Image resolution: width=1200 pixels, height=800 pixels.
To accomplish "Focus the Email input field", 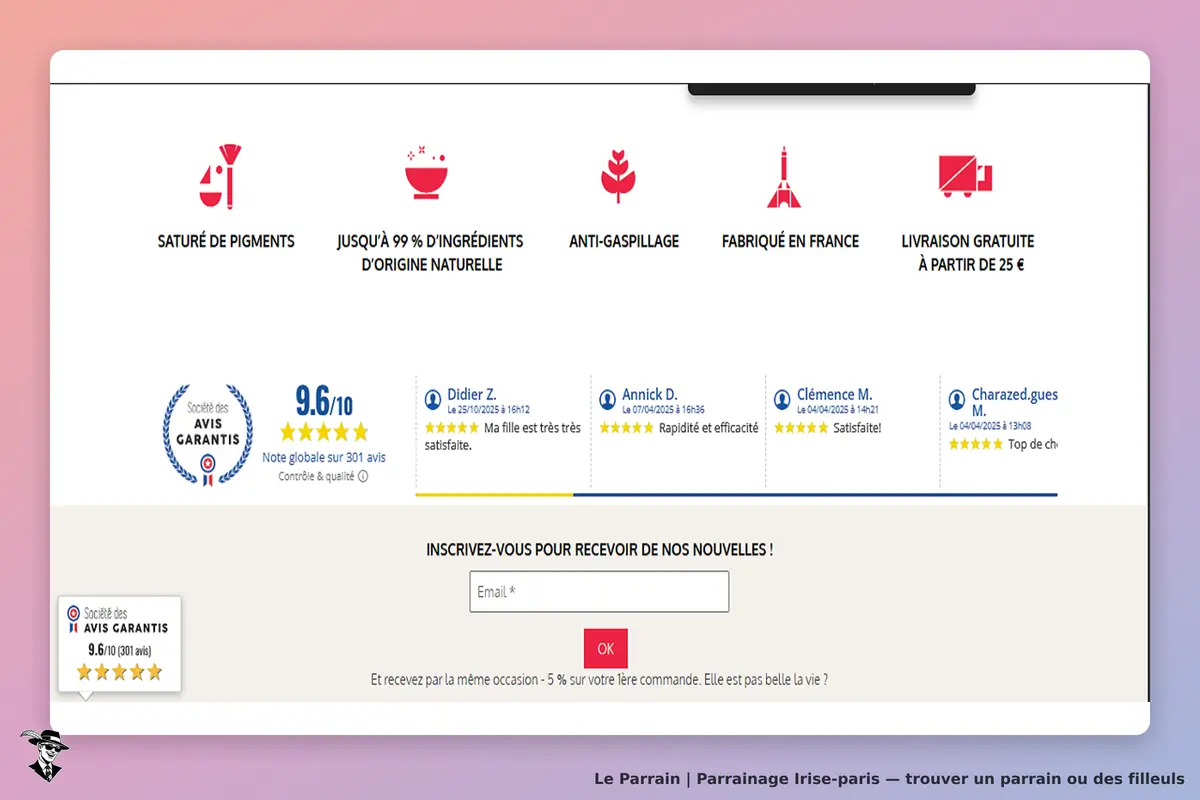I will [599, 592].
